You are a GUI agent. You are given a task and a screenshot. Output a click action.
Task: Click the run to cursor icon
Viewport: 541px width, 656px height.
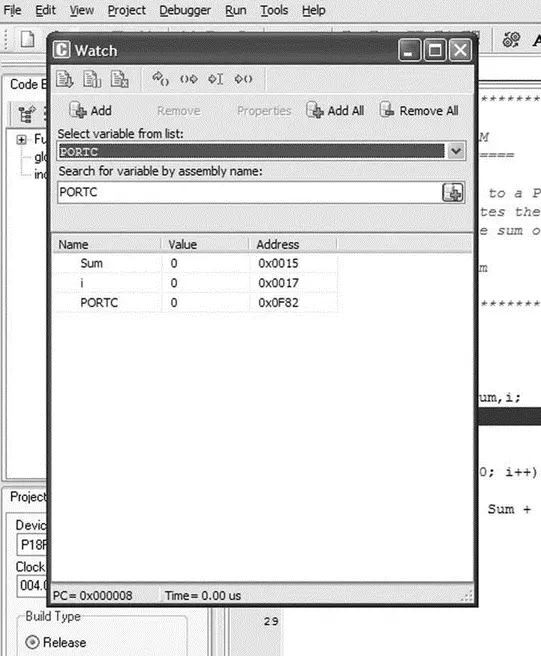click(216, 79)
